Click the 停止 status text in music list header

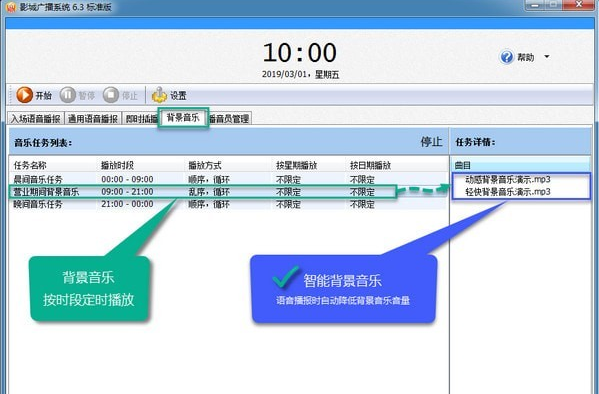[x=431, y=142]
